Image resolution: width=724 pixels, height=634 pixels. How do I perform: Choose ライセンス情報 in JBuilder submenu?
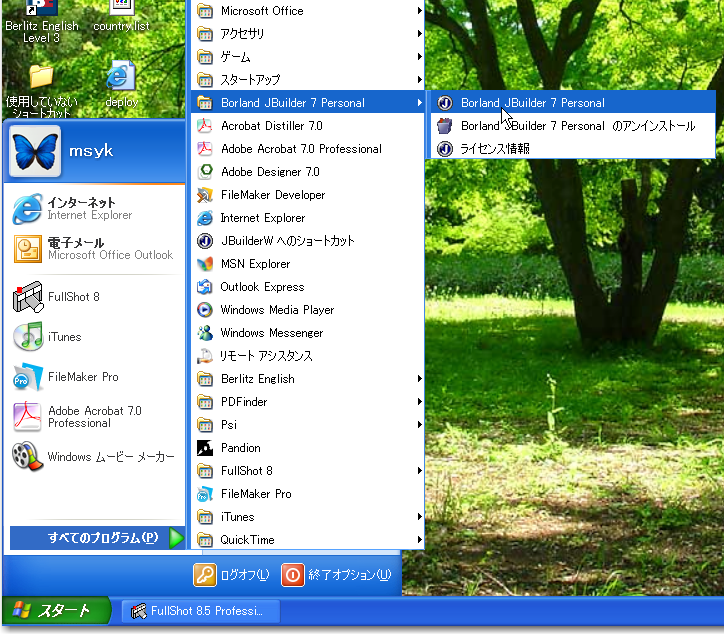pos(494,149)
